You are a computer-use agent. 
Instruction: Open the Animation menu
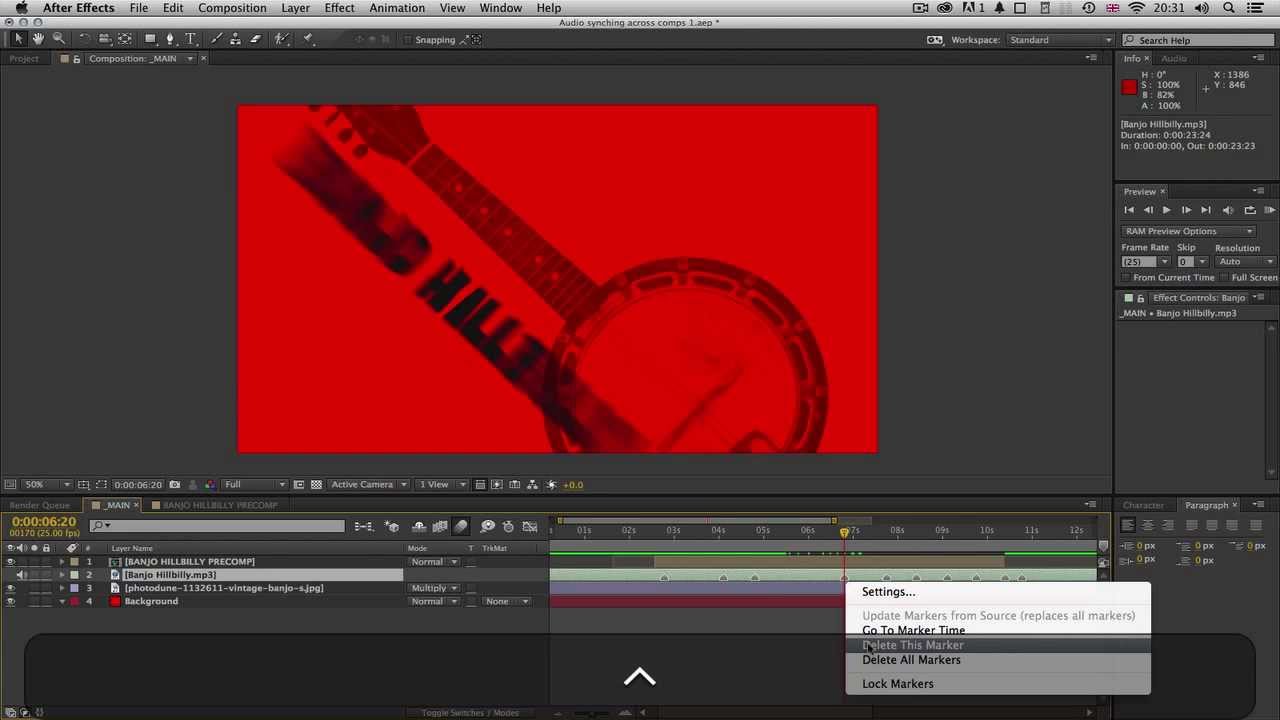(397, 8)
